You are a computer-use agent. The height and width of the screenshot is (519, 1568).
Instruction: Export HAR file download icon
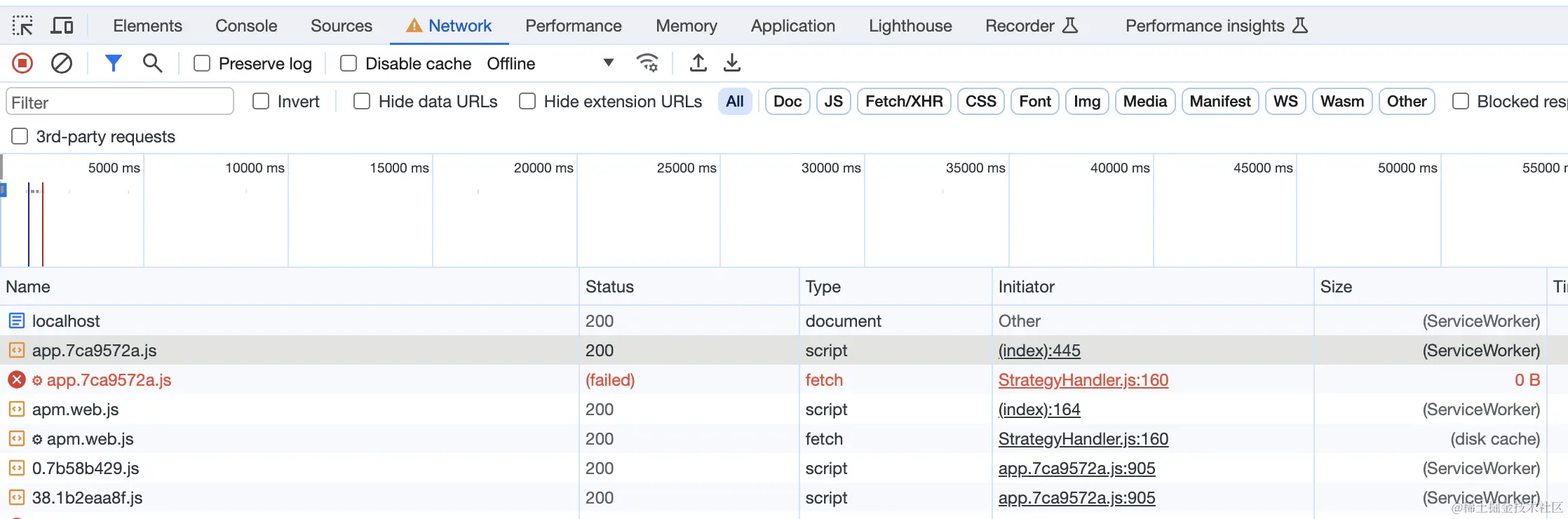pyautogui.click(x=731, y=63)
